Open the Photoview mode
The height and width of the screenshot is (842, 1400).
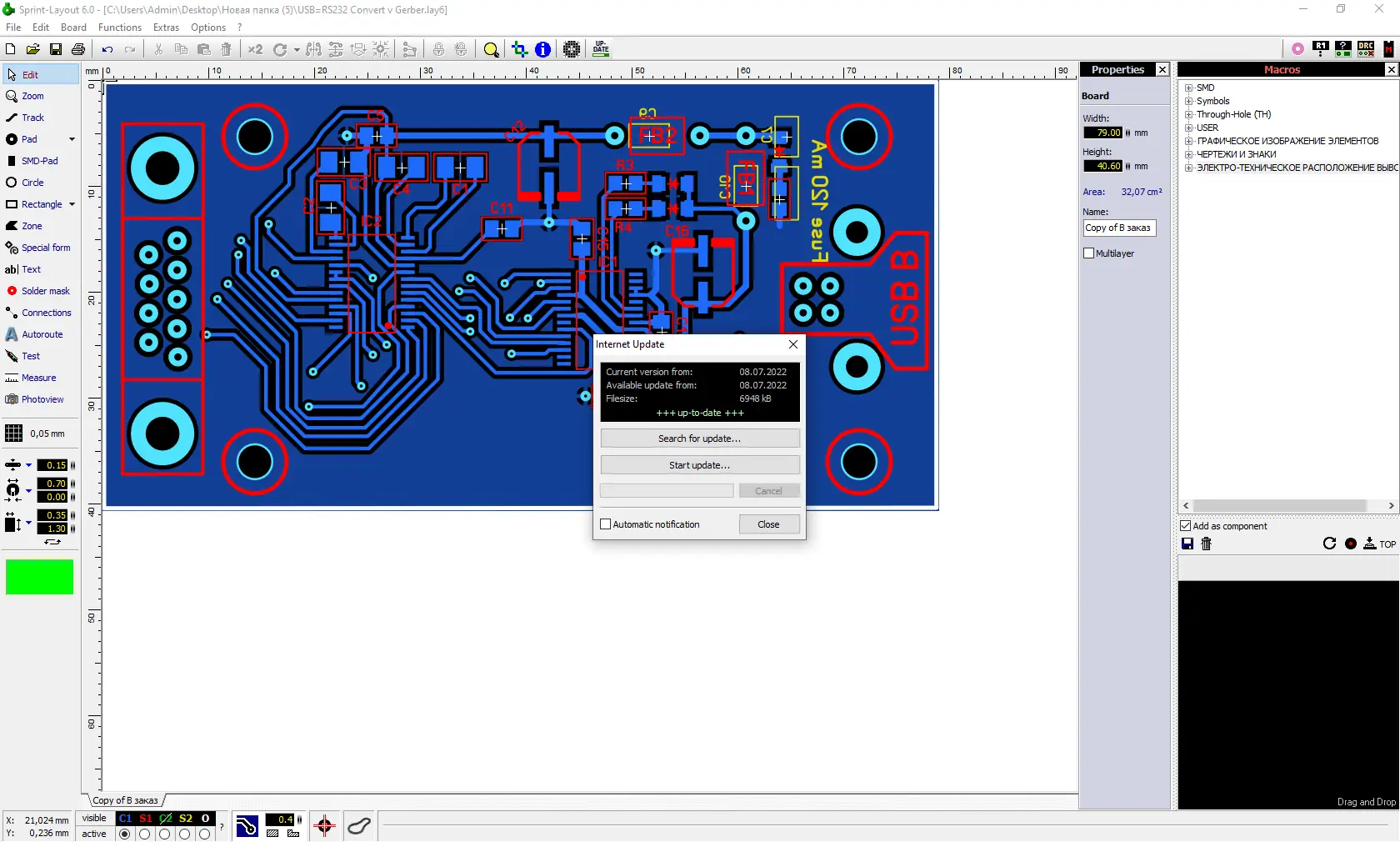[42, 399]
